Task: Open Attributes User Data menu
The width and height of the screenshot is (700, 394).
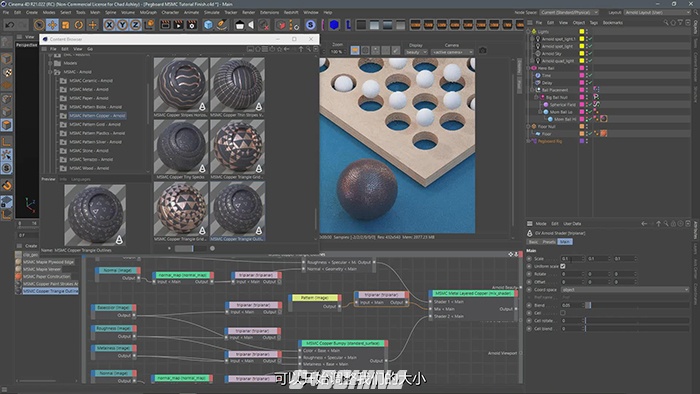Action: coord(572,224)
